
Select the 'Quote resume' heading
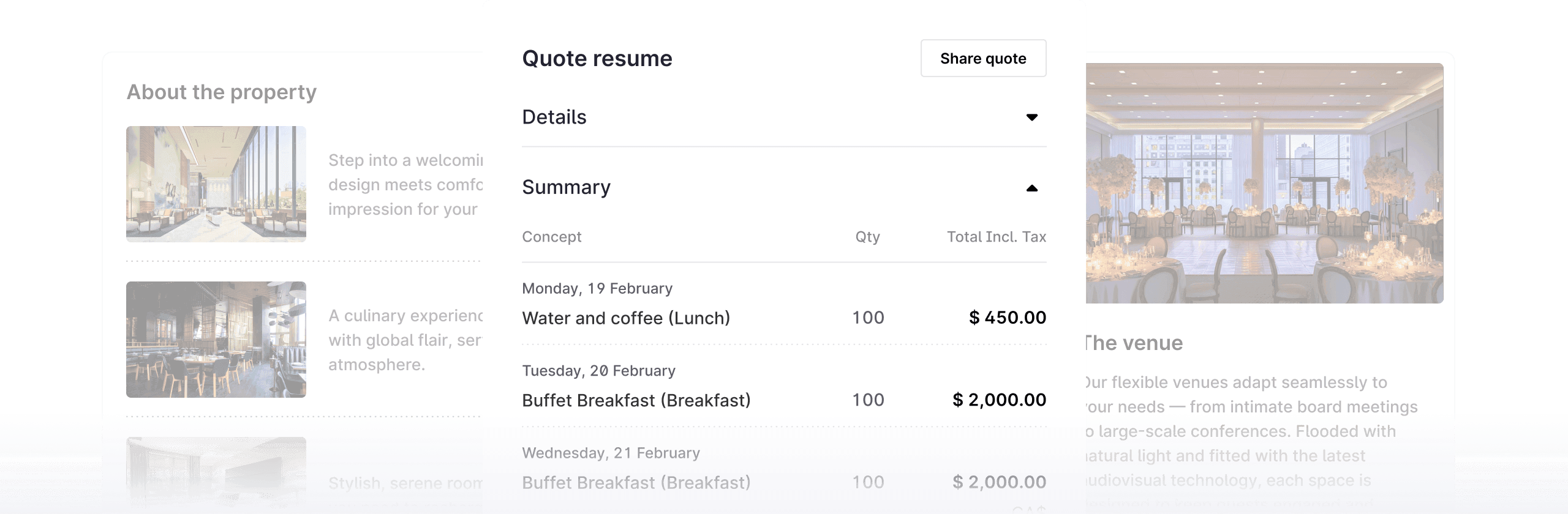[x=597, y=58]
